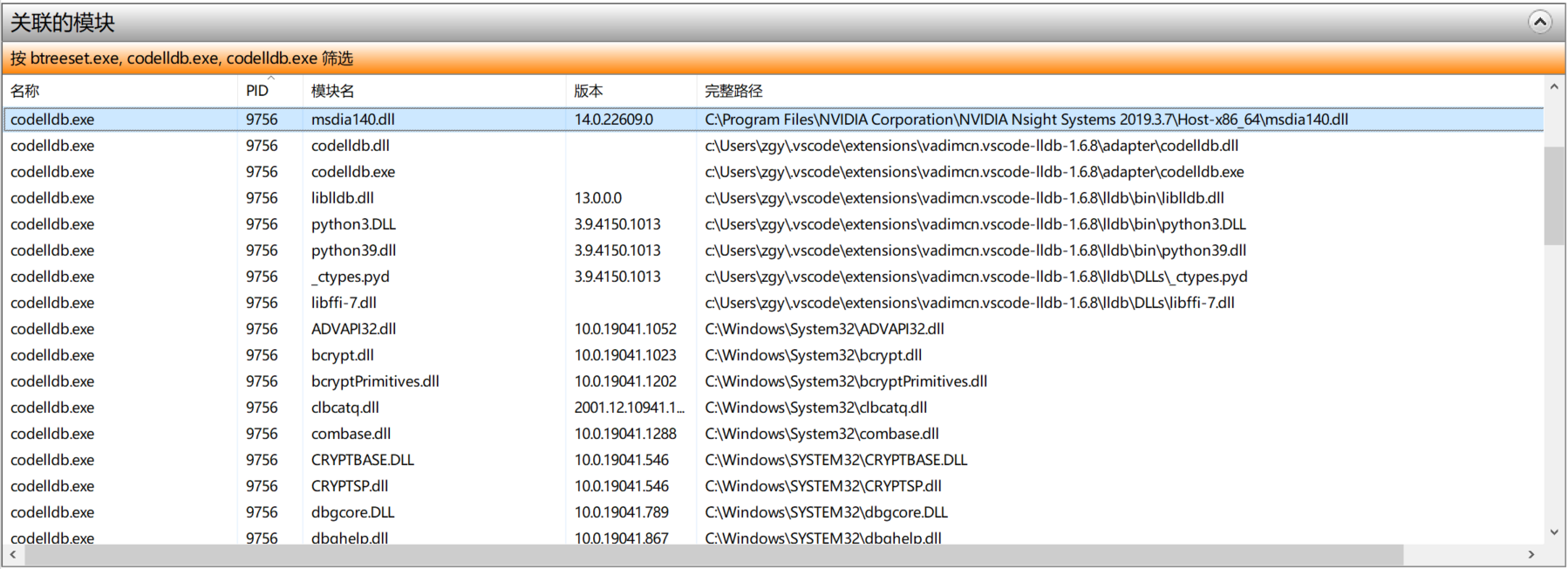This screenshot has width=1568, height=569.
Task: Click the filter bar text 按 btreeset.exe… 筛选
Action: pos(181,58)
